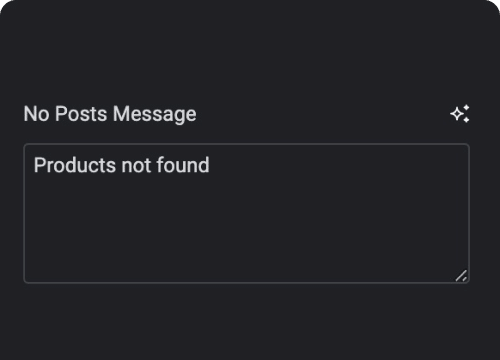Focus the No Posts Message textarea
Screen dimensions: 500x360
coord(247,213)
